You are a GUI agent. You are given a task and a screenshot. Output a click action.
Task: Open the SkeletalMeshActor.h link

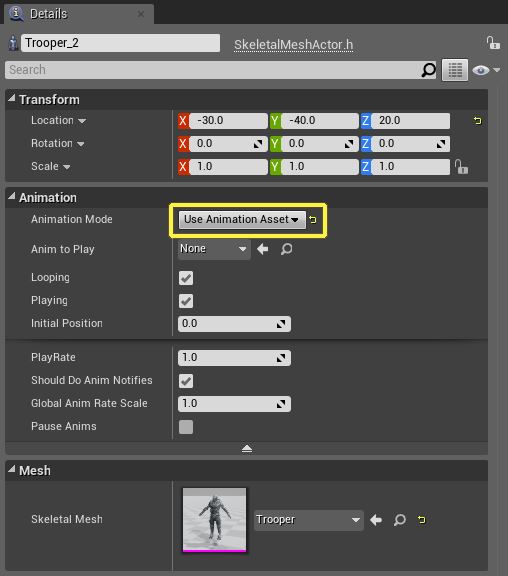click(x=293, y=45)
